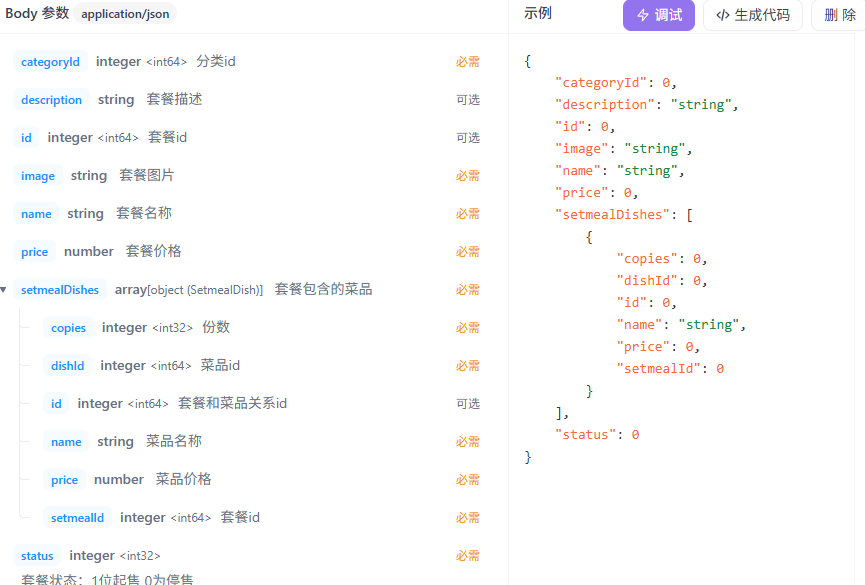Click the Body 参数 heading

coord(37,13)
